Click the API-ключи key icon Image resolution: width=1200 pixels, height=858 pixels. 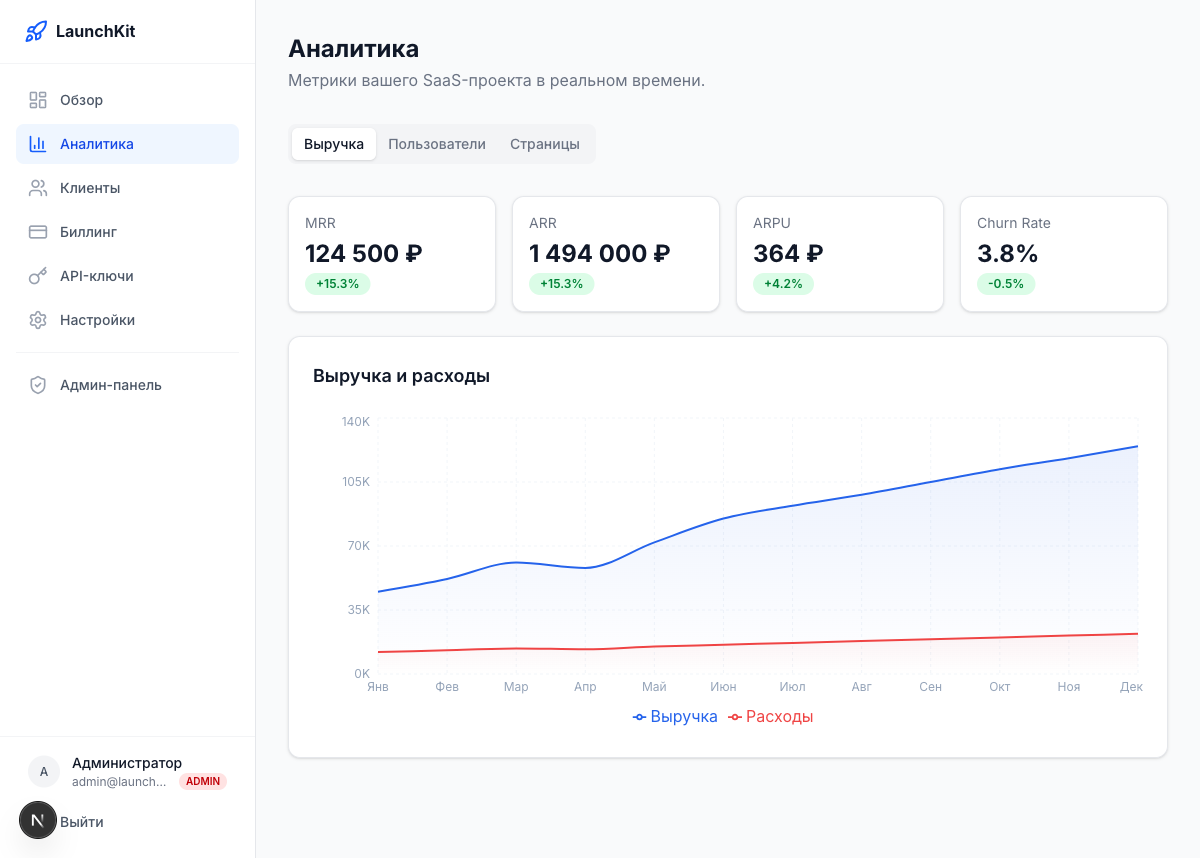click(x=38, y=276)
